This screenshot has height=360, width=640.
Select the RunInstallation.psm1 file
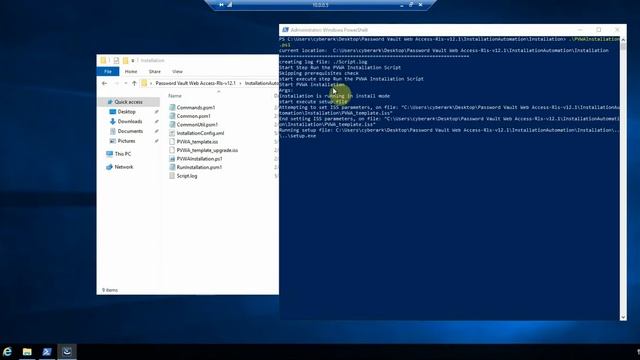199,167
